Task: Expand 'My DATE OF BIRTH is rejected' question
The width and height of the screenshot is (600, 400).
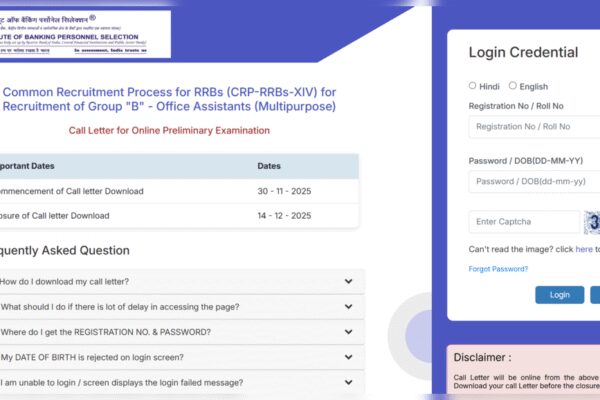Action: pos(181,357)
